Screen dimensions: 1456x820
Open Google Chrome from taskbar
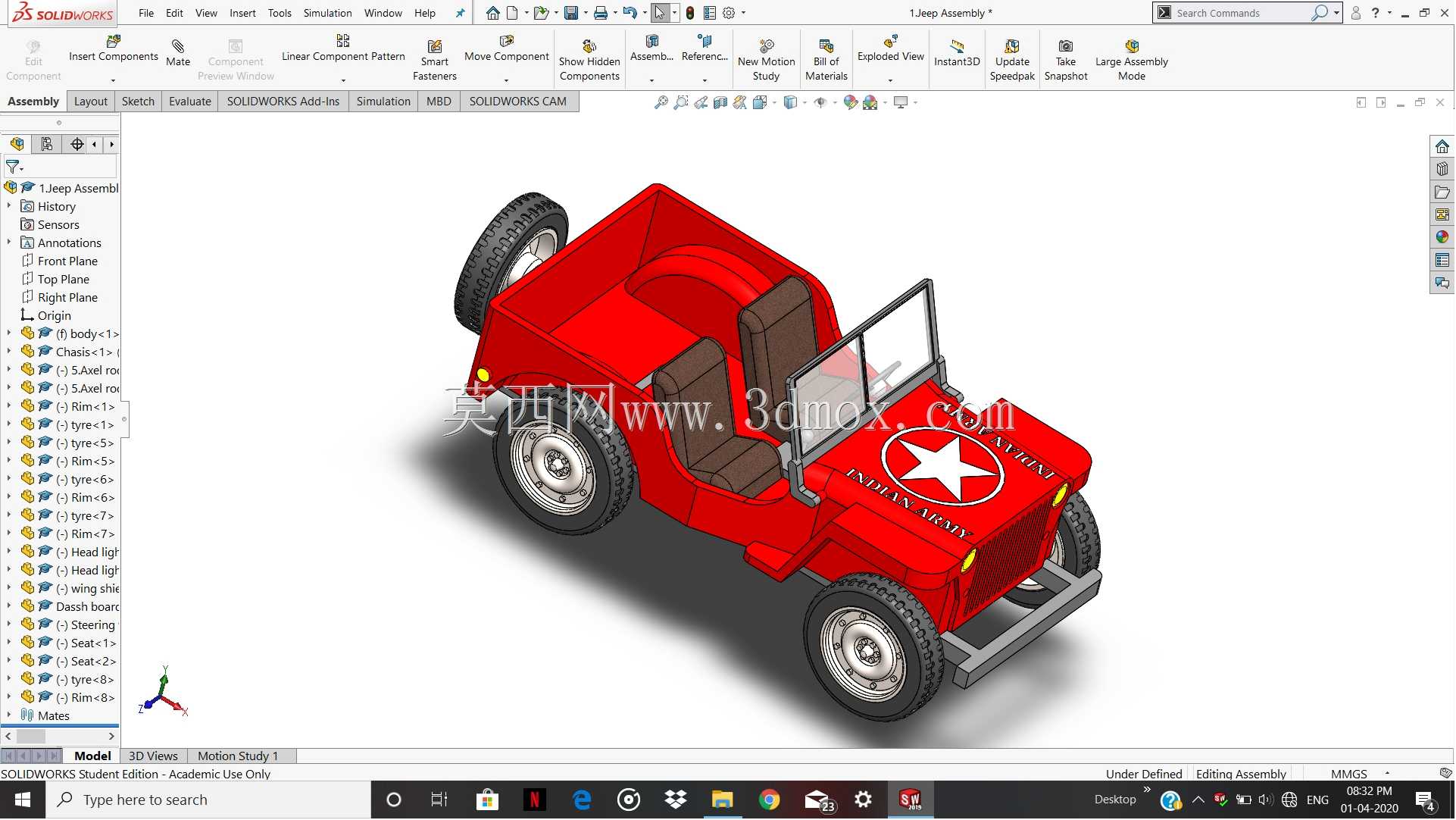[x=769, y=800]
